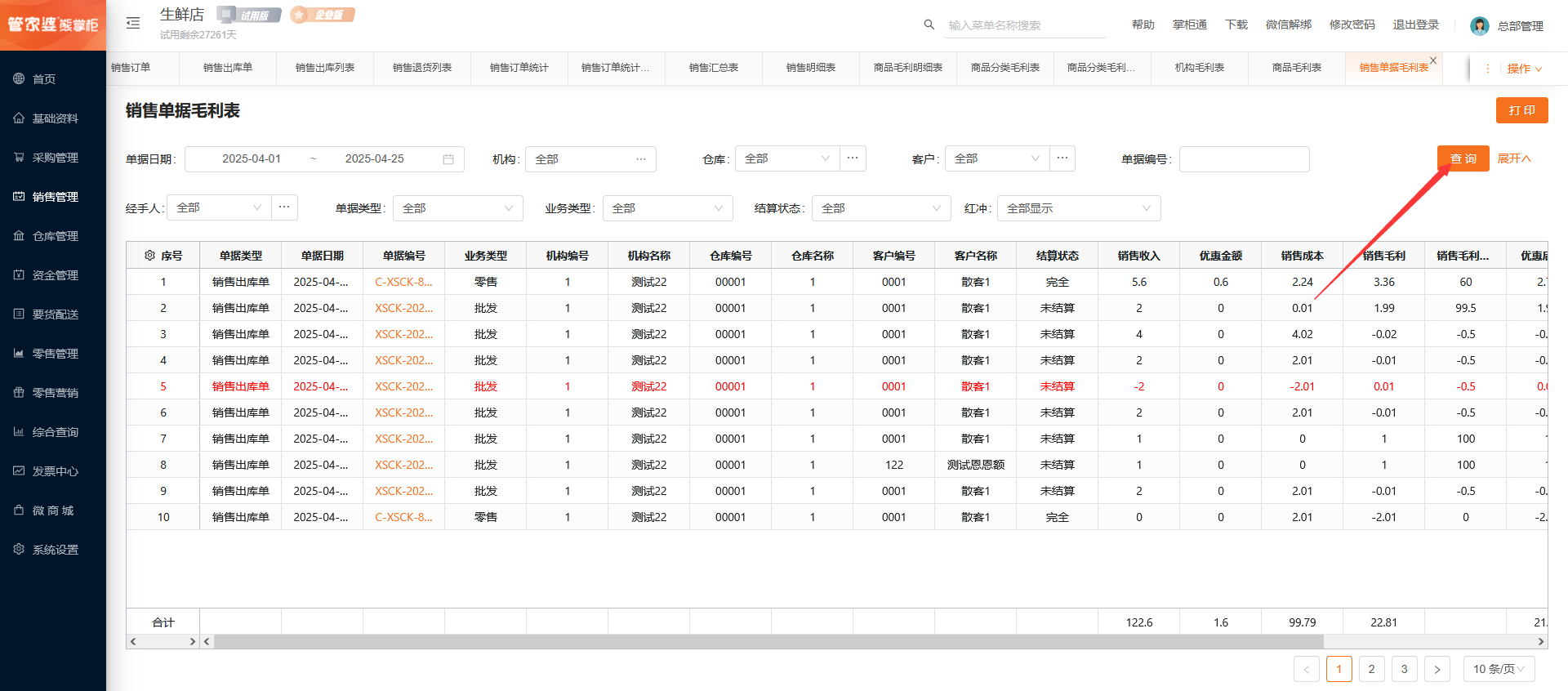The height and width of the screenshot is (691, 1568).
Task: Click customer name 测试恩恩额 in row 8
Action: pyautogui.click(x=976, y=465)
